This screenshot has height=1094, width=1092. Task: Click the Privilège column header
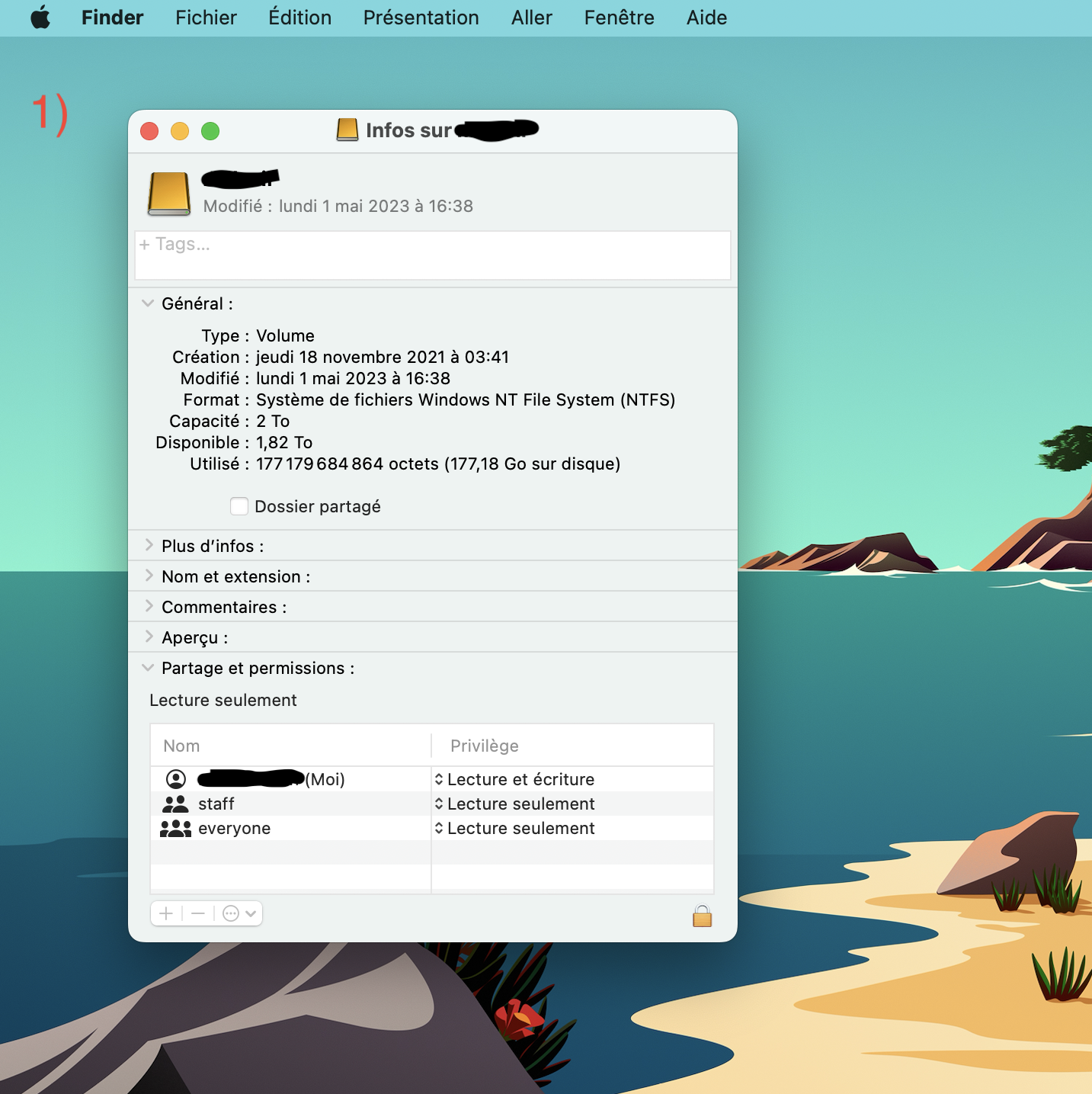click(x=485, y=746)
